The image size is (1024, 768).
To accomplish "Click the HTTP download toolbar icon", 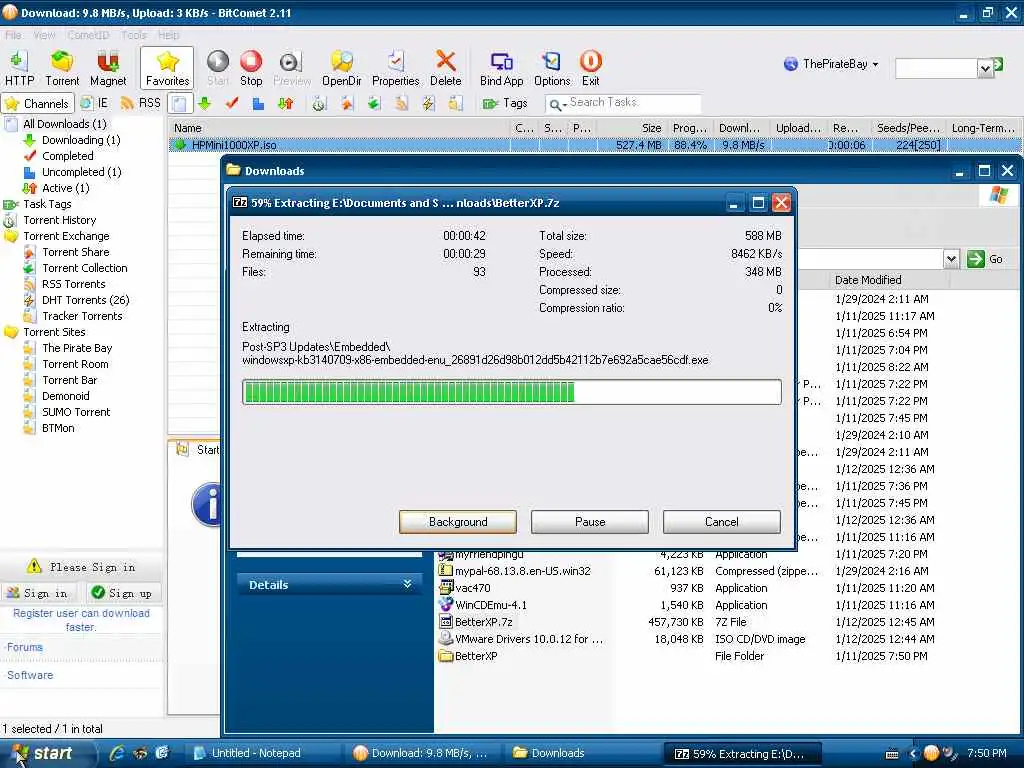I will point(19,68).
